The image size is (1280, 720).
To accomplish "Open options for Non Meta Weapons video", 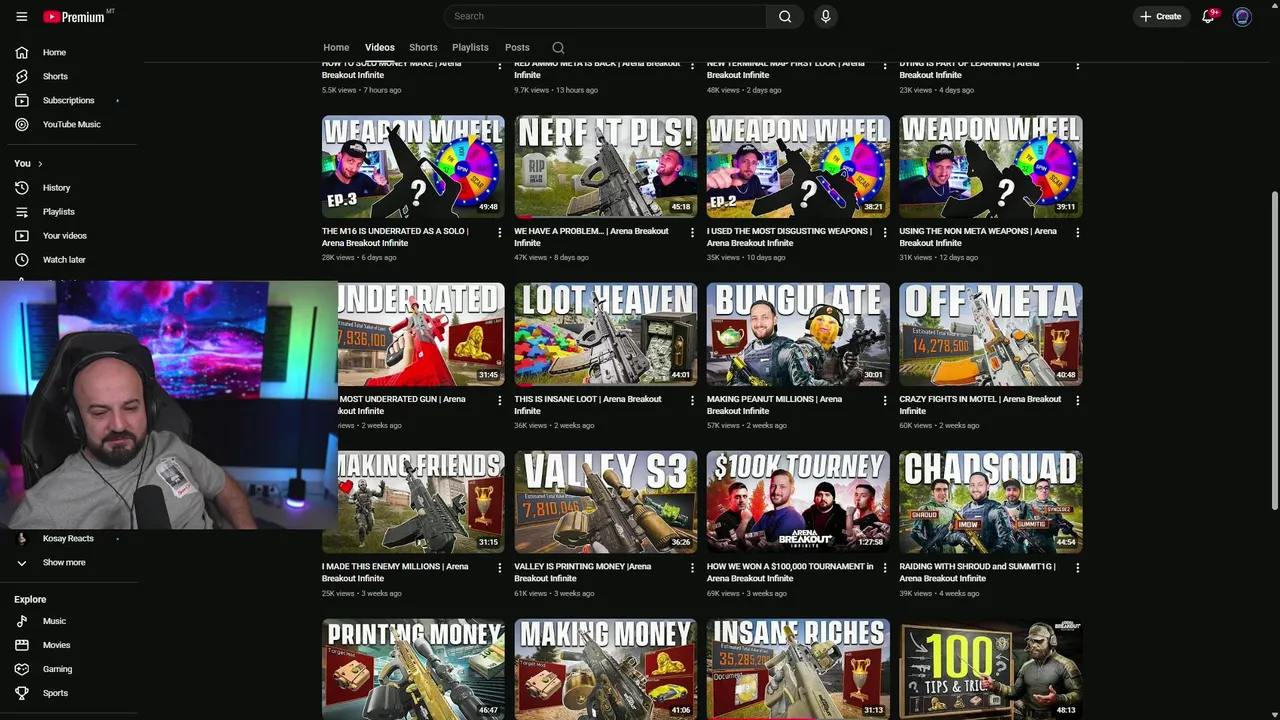I will [x=1077, y=232].
